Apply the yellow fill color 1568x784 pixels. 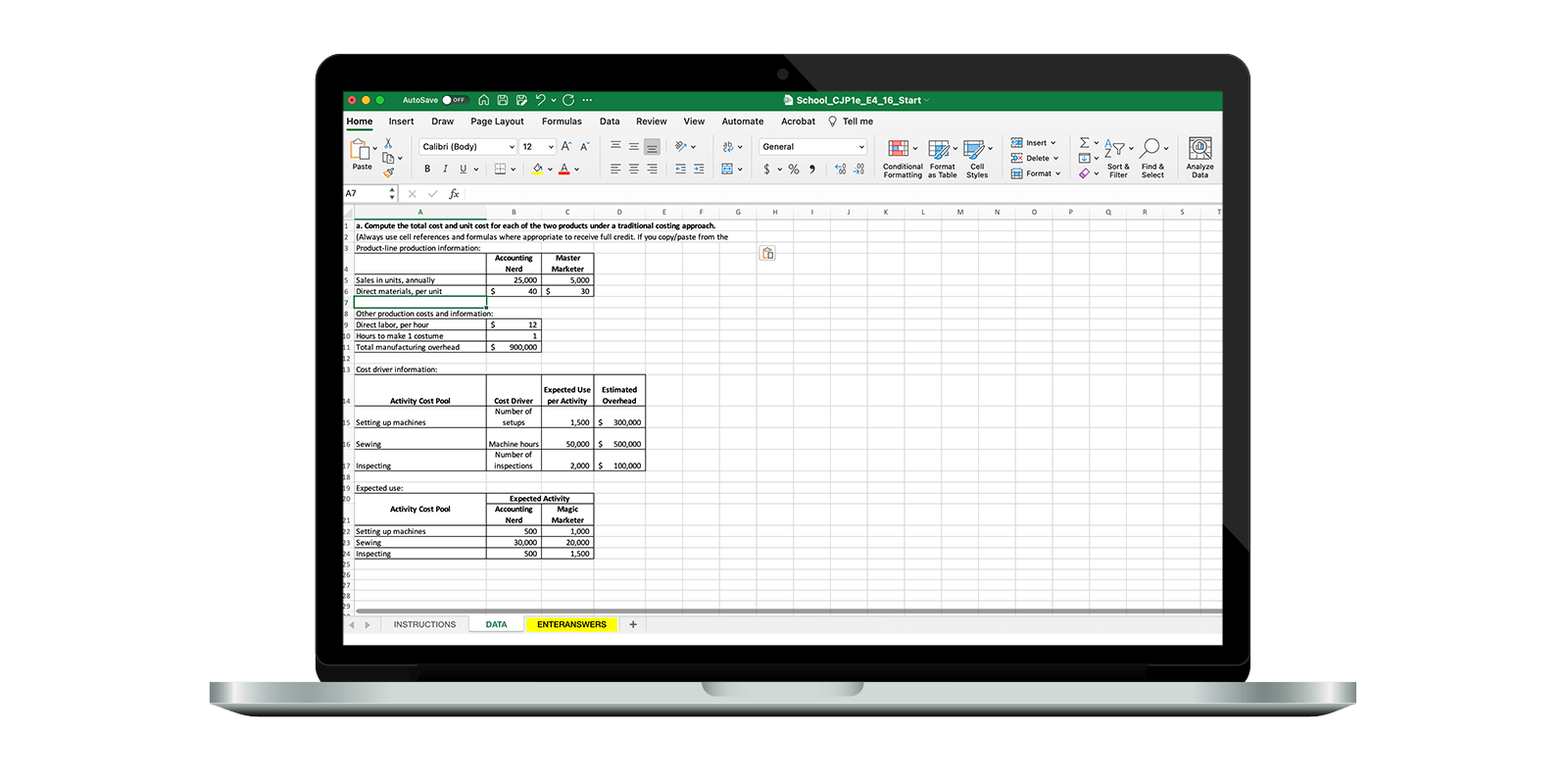point(537,169)
